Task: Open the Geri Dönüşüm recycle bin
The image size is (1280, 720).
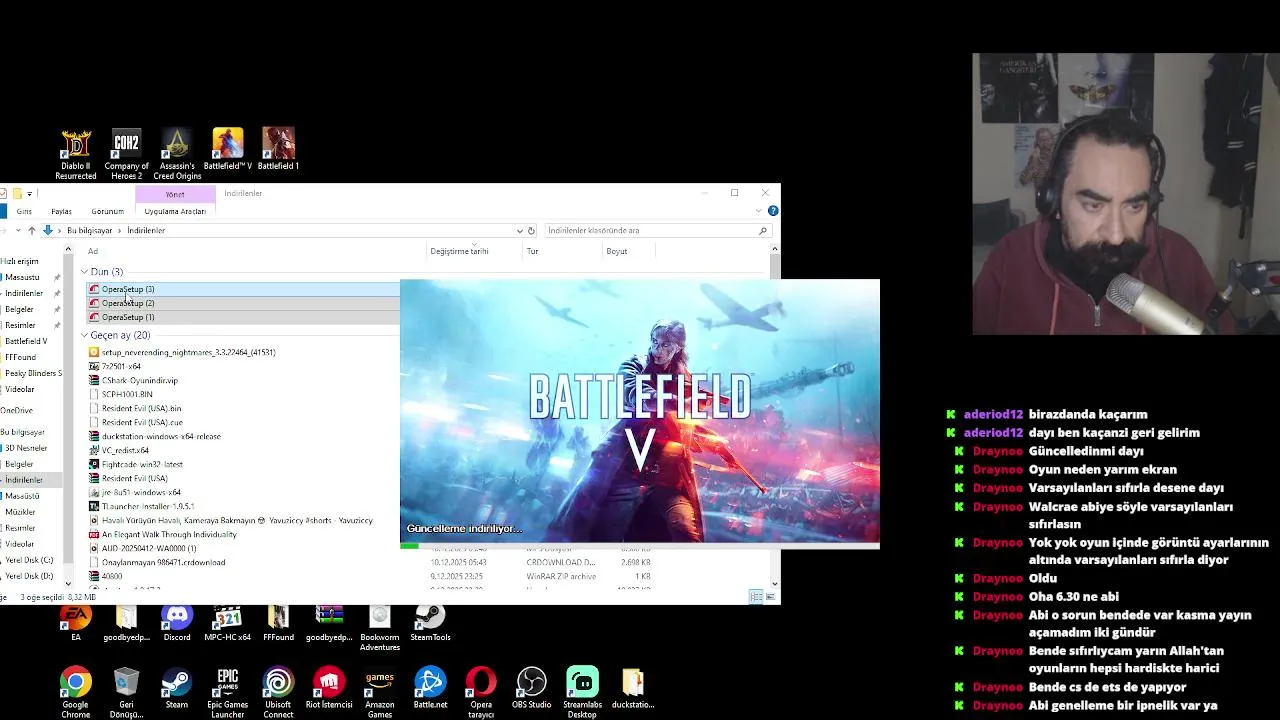Action: (x=126, y=693)
